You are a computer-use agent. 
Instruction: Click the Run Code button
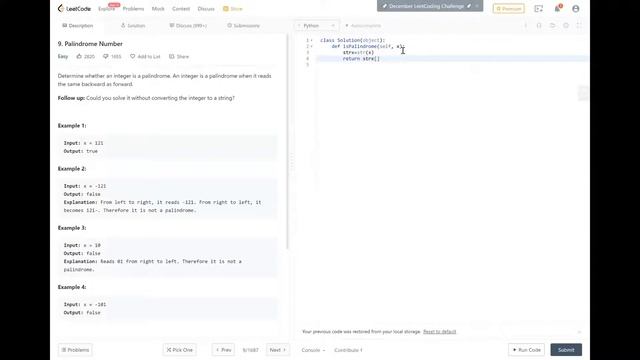point(526,350)
